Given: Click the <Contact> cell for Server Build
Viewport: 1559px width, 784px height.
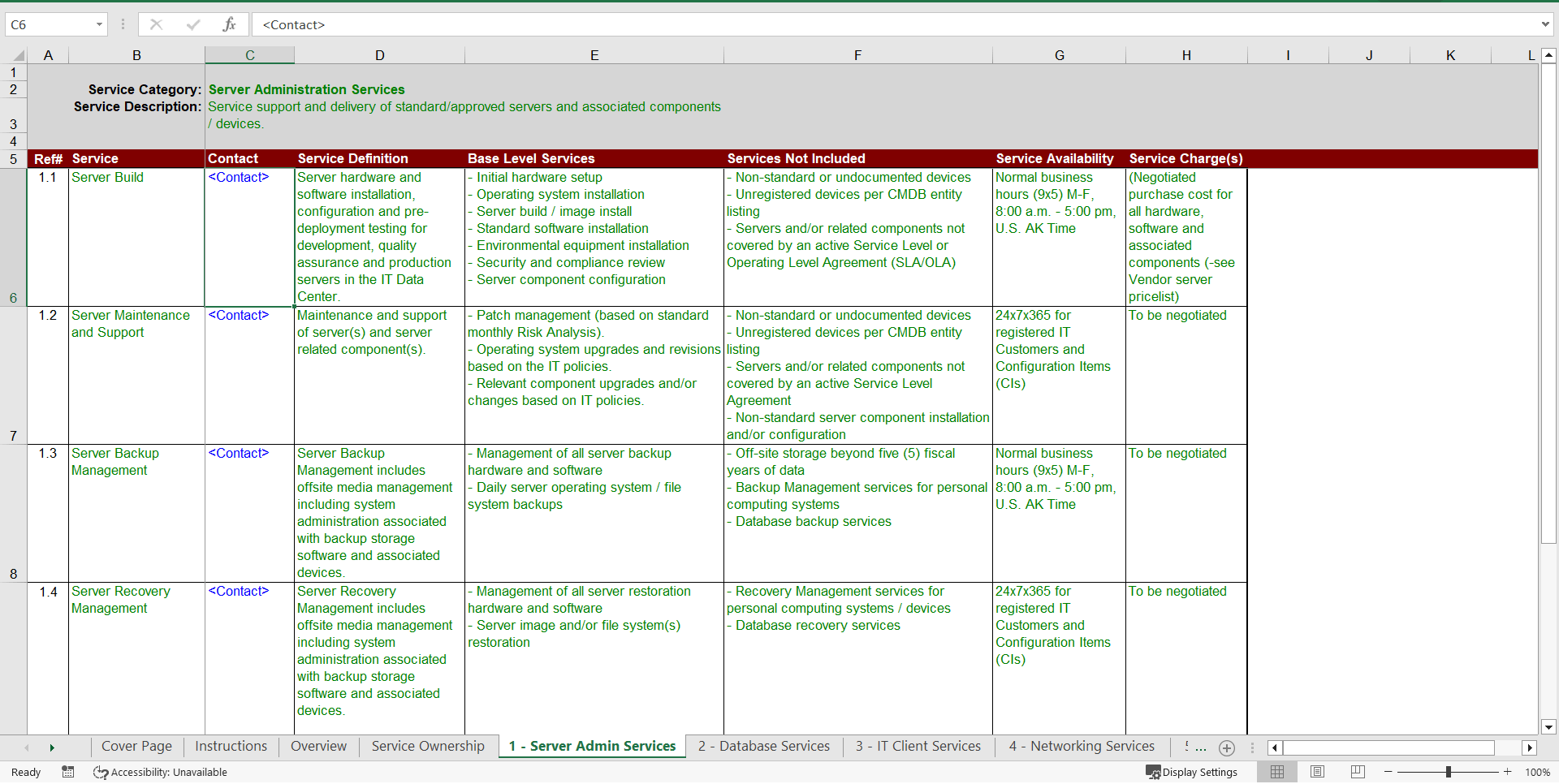Looking at the screenshot, I should tap(249, 237).
